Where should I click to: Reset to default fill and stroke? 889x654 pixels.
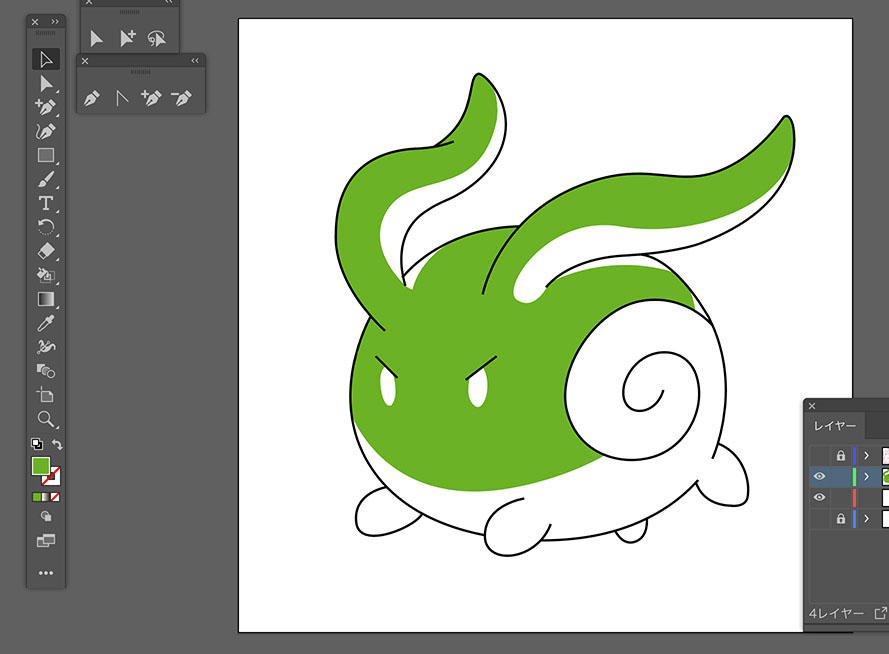tap(36, 444)
